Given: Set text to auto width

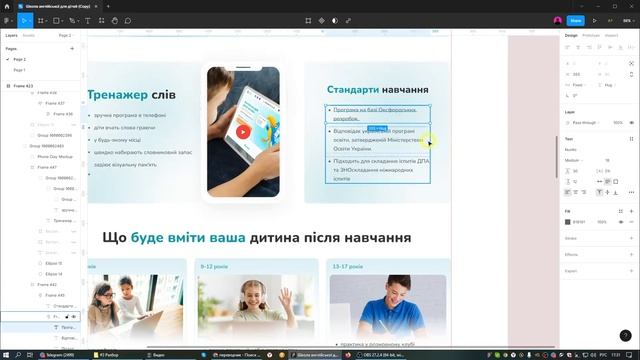Looking at the screenshot, I should (599, 182).
